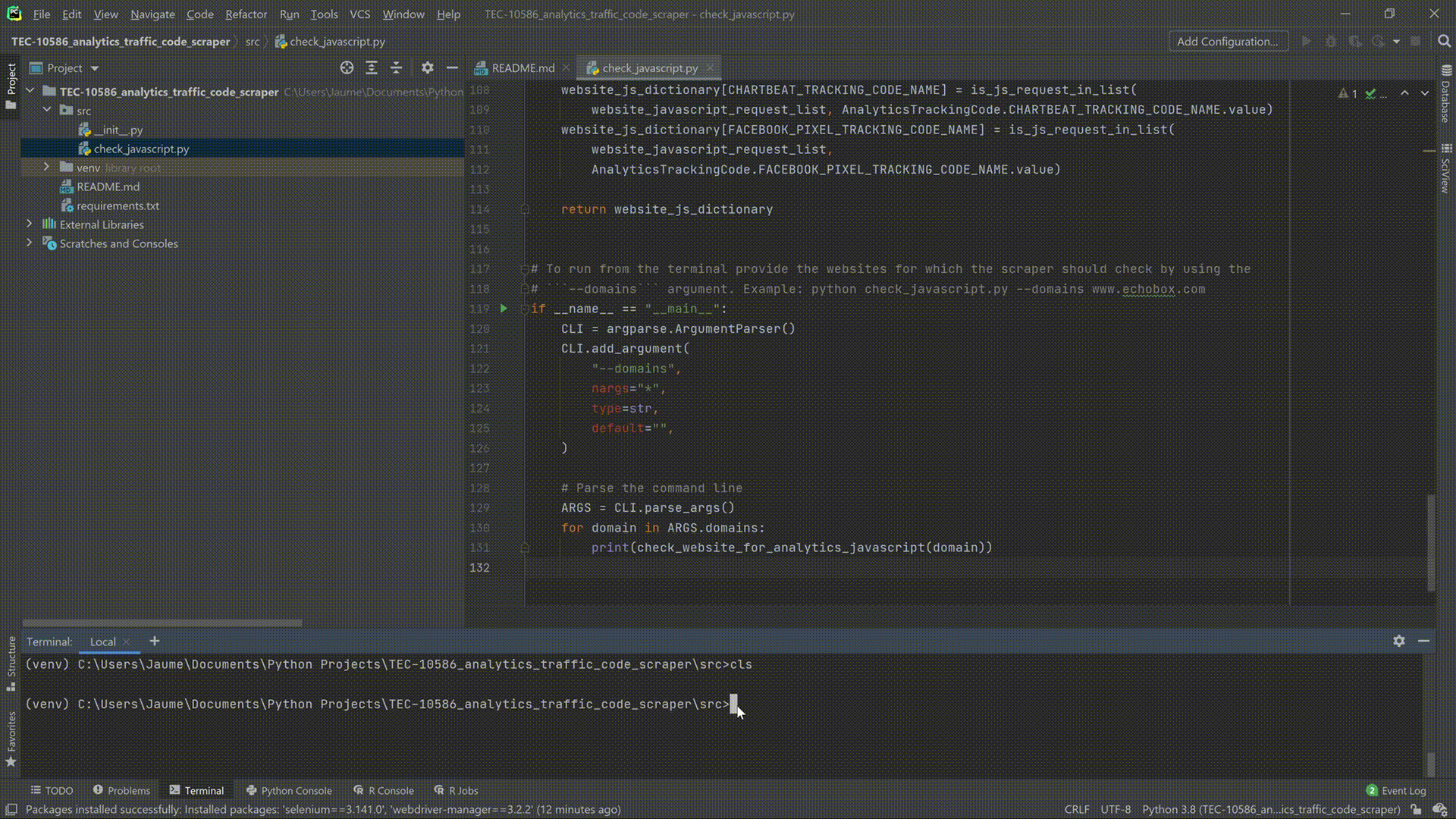Collapse the src folder
1456x819 pixels.
point(47,110)
